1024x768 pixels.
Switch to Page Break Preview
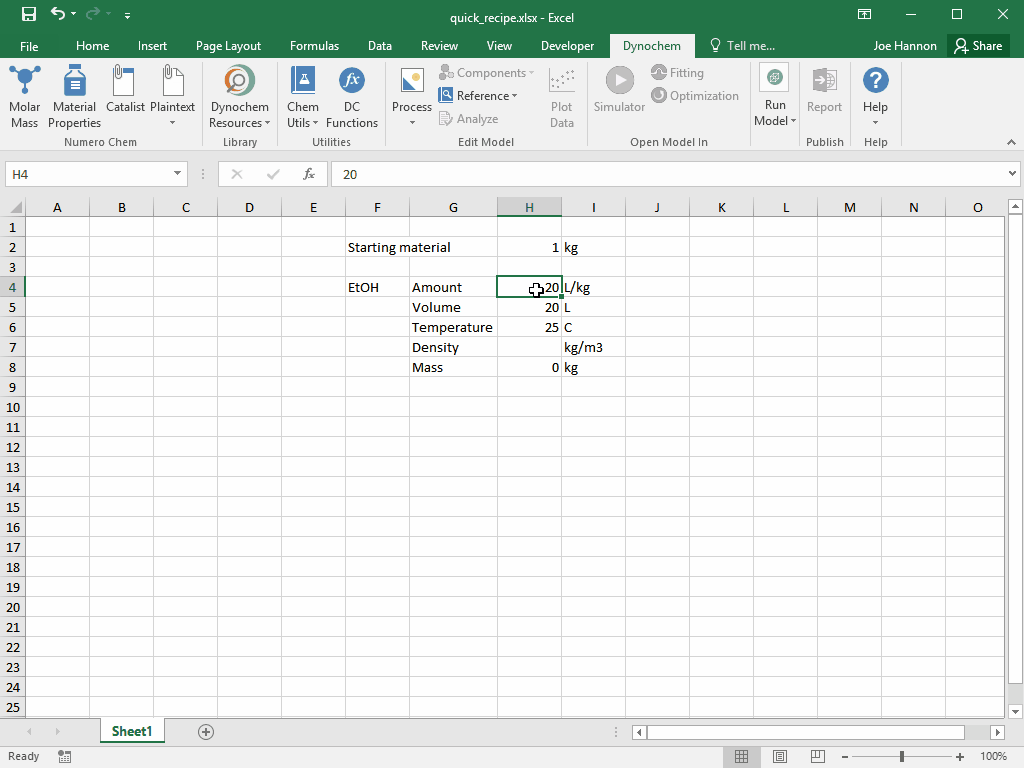tap(818, 757)
